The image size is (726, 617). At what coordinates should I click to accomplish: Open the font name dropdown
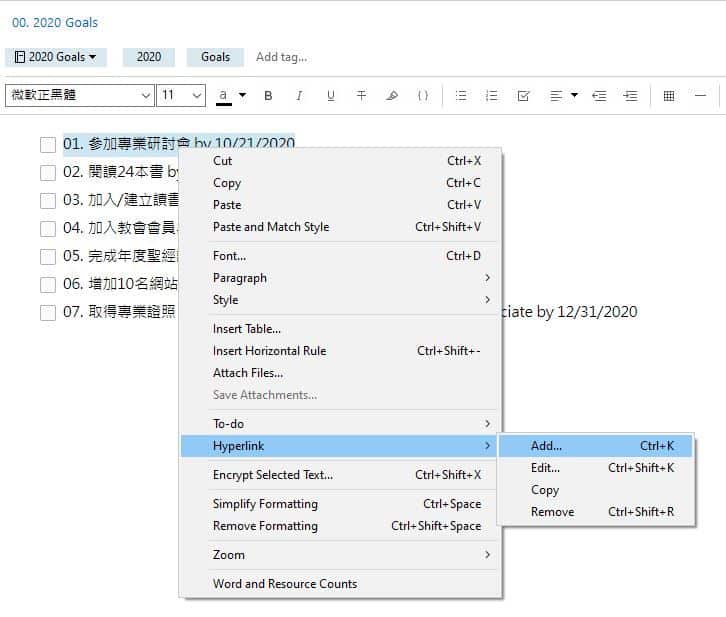[80, 96]
